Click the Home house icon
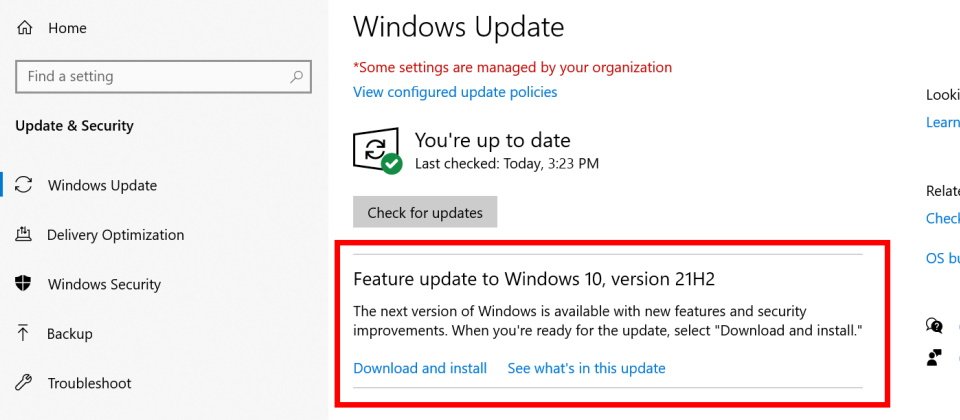The width and height of the screenshot is (960, 420). (24, 28)
